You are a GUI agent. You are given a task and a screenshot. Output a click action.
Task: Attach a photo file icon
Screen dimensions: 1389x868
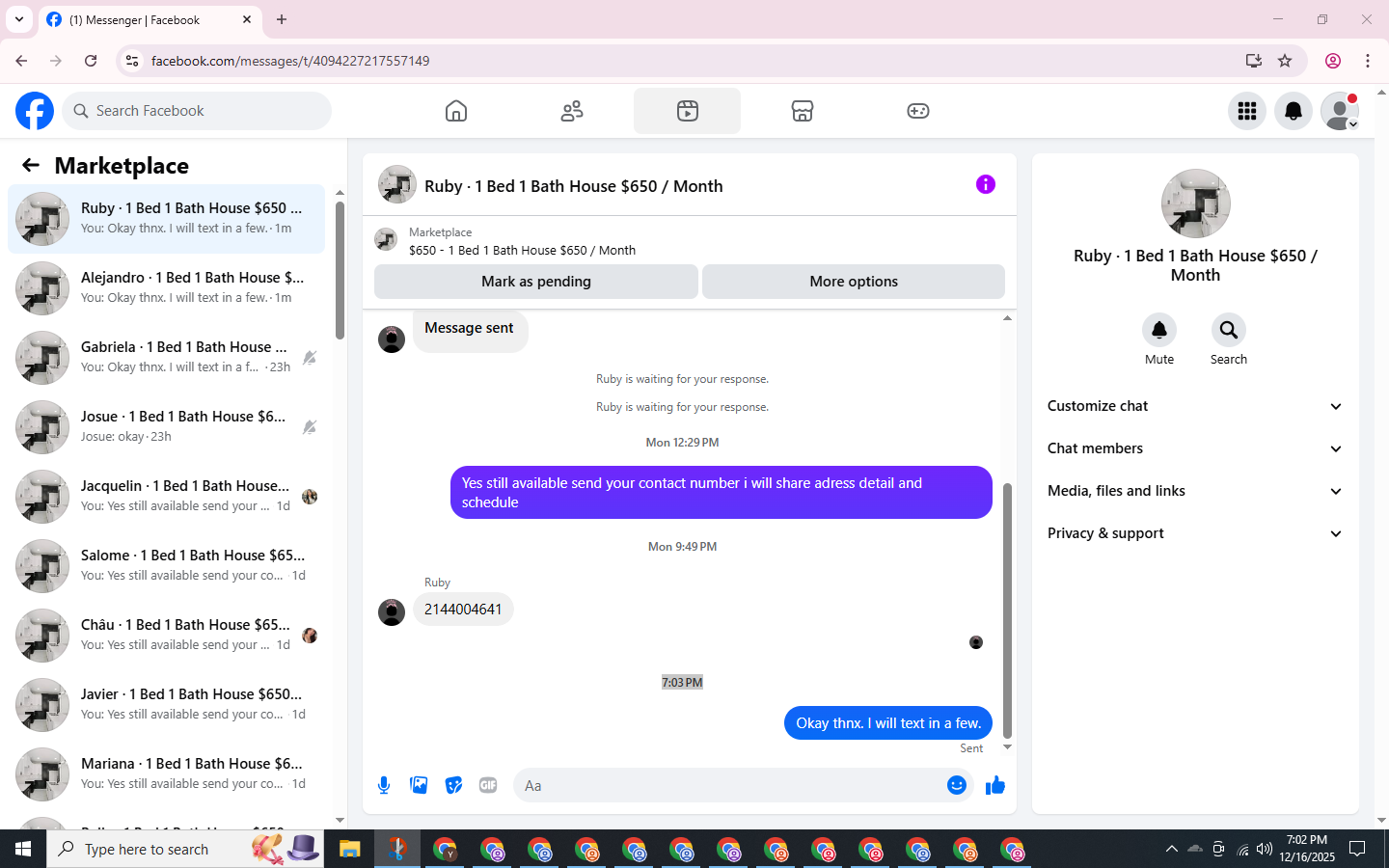click(x=419, y=785)
